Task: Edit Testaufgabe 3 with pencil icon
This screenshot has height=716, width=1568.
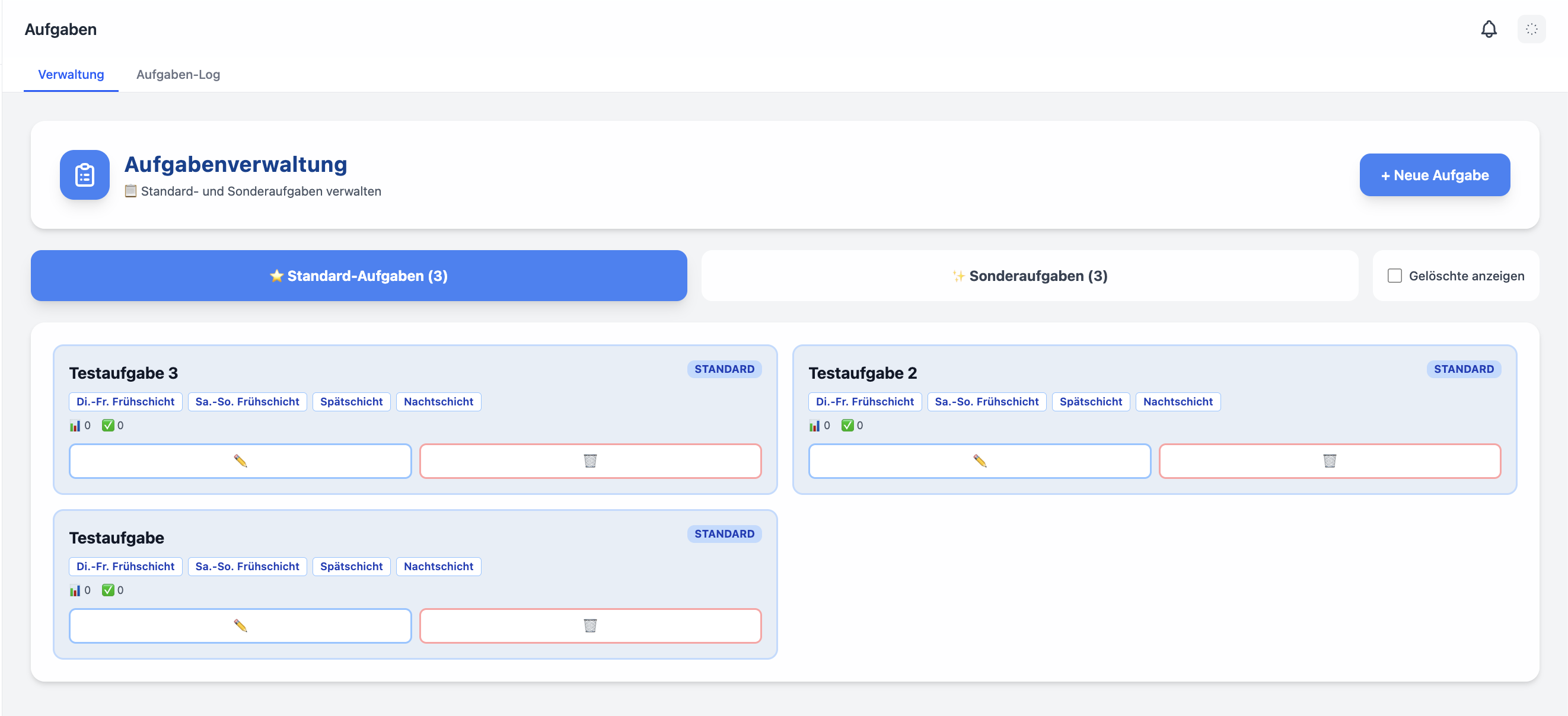Action: point(240,461)
